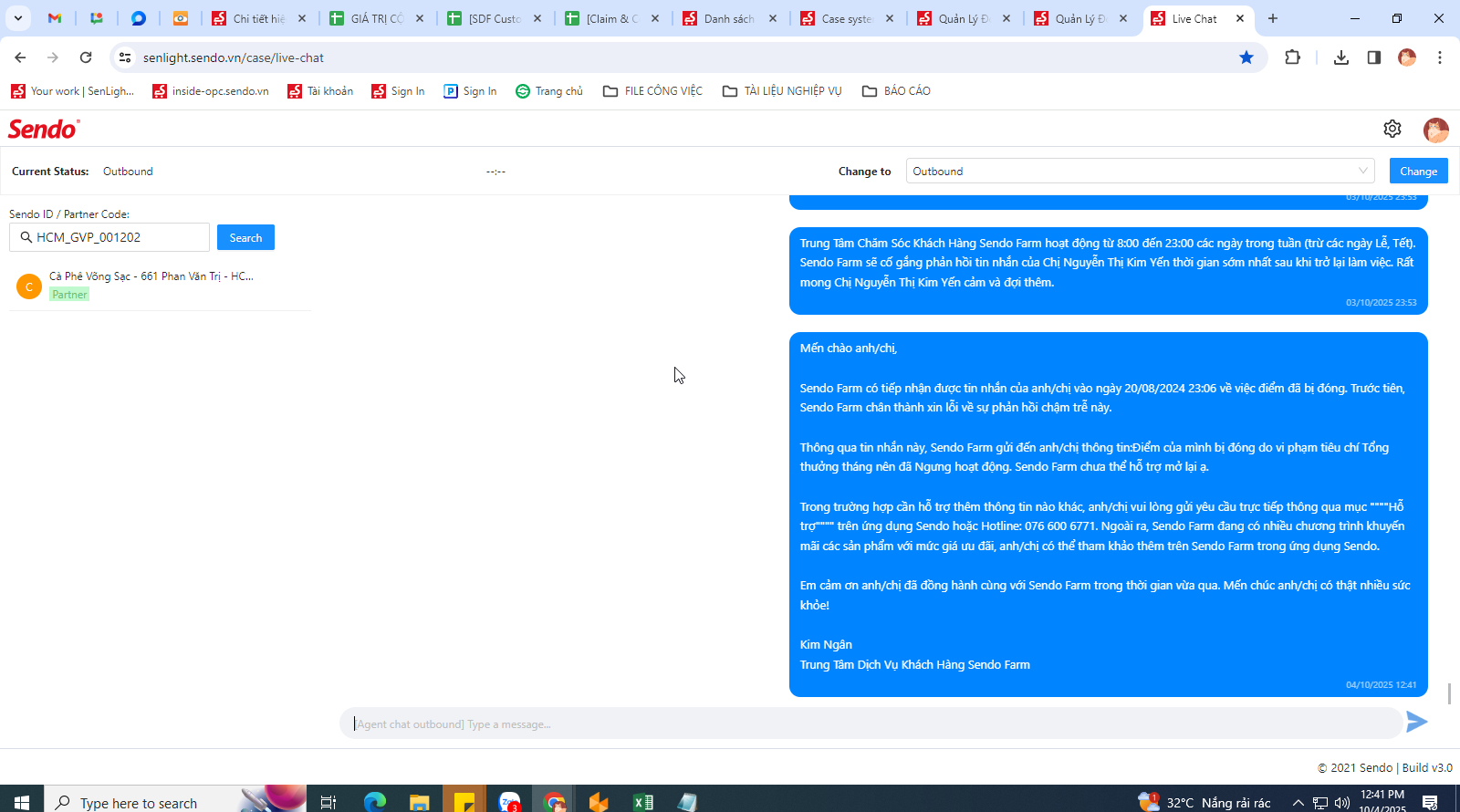Open Chrome downloads icon

click(1340, 57)
